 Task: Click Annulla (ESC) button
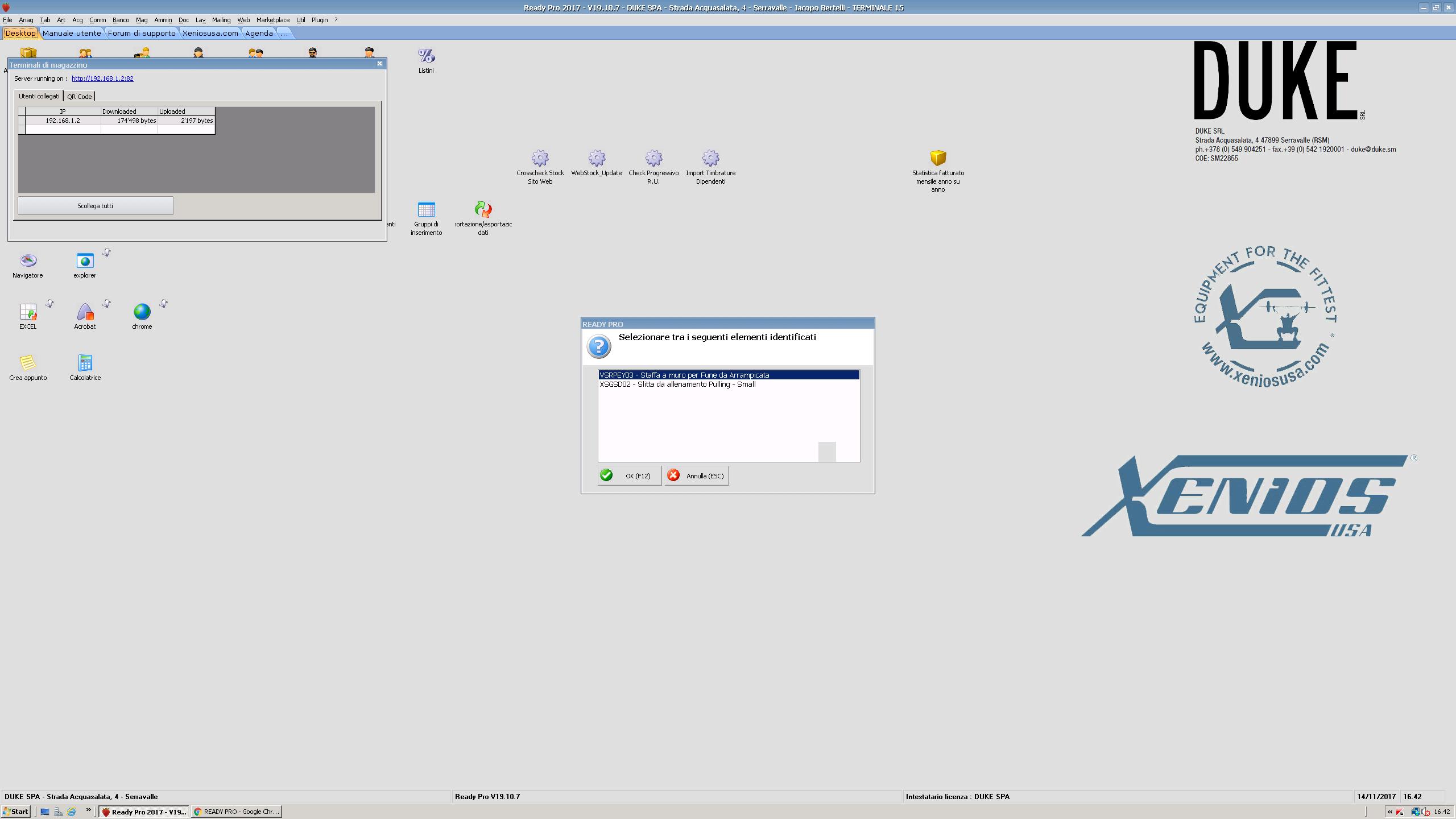pyautogui.click(x=697, y=475)
